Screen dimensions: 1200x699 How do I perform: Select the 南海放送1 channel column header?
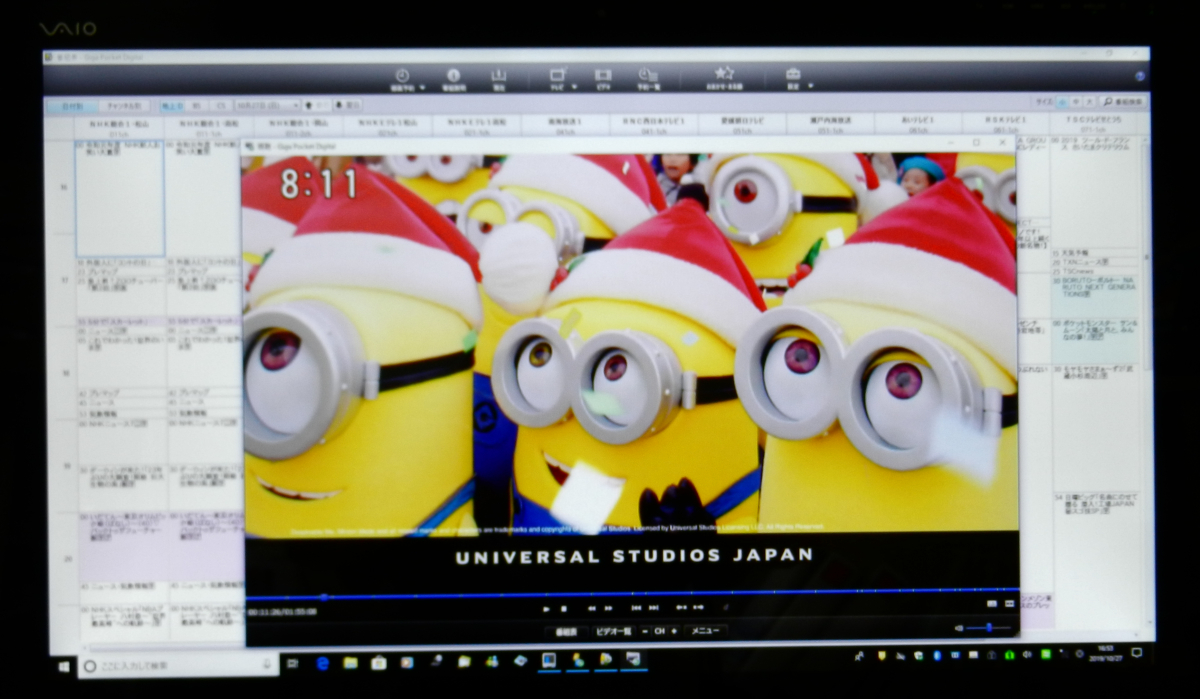(564, 125)
